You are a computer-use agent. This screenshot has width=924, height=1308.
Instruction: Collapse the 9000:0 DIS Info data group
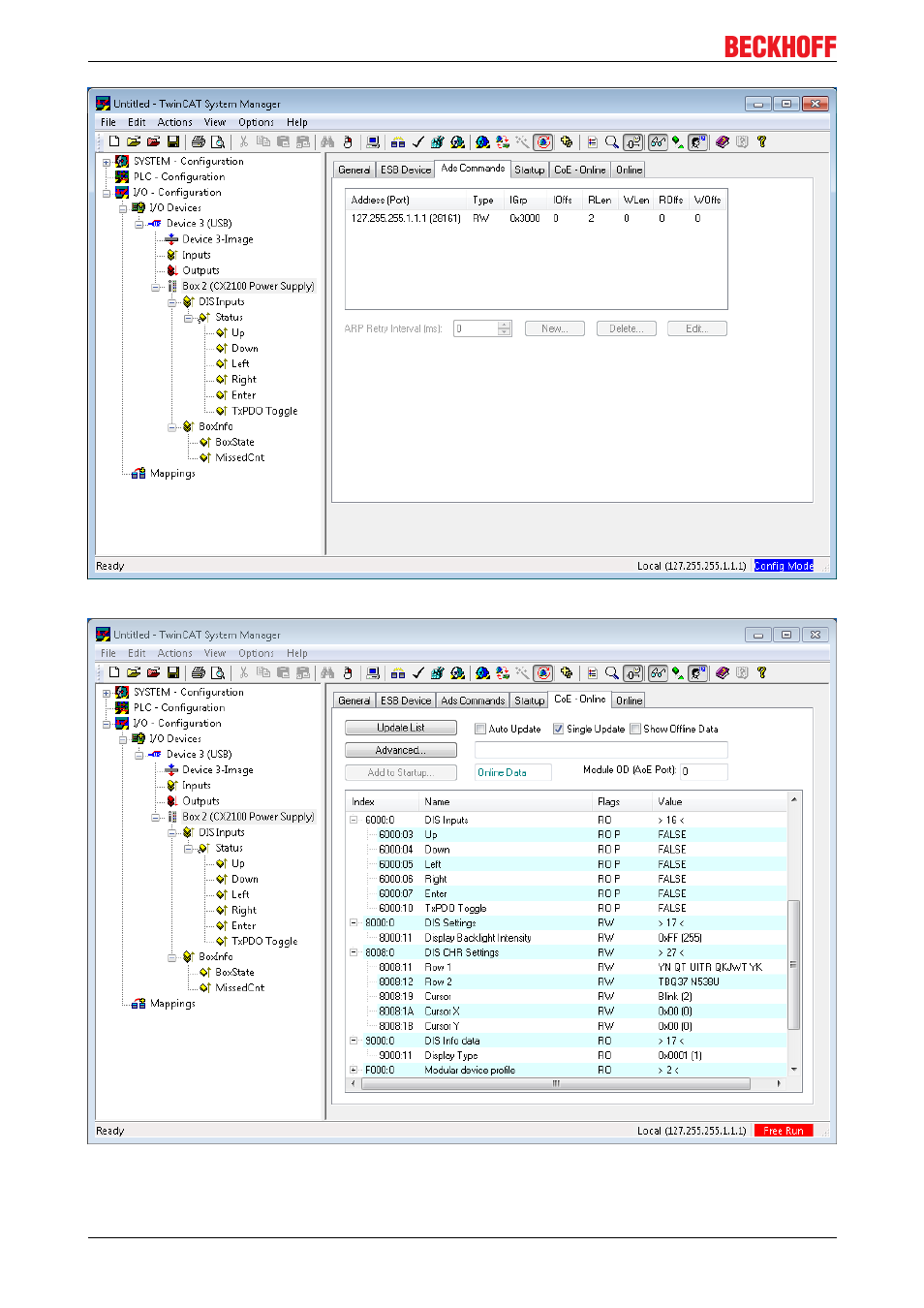point(354,1041)
